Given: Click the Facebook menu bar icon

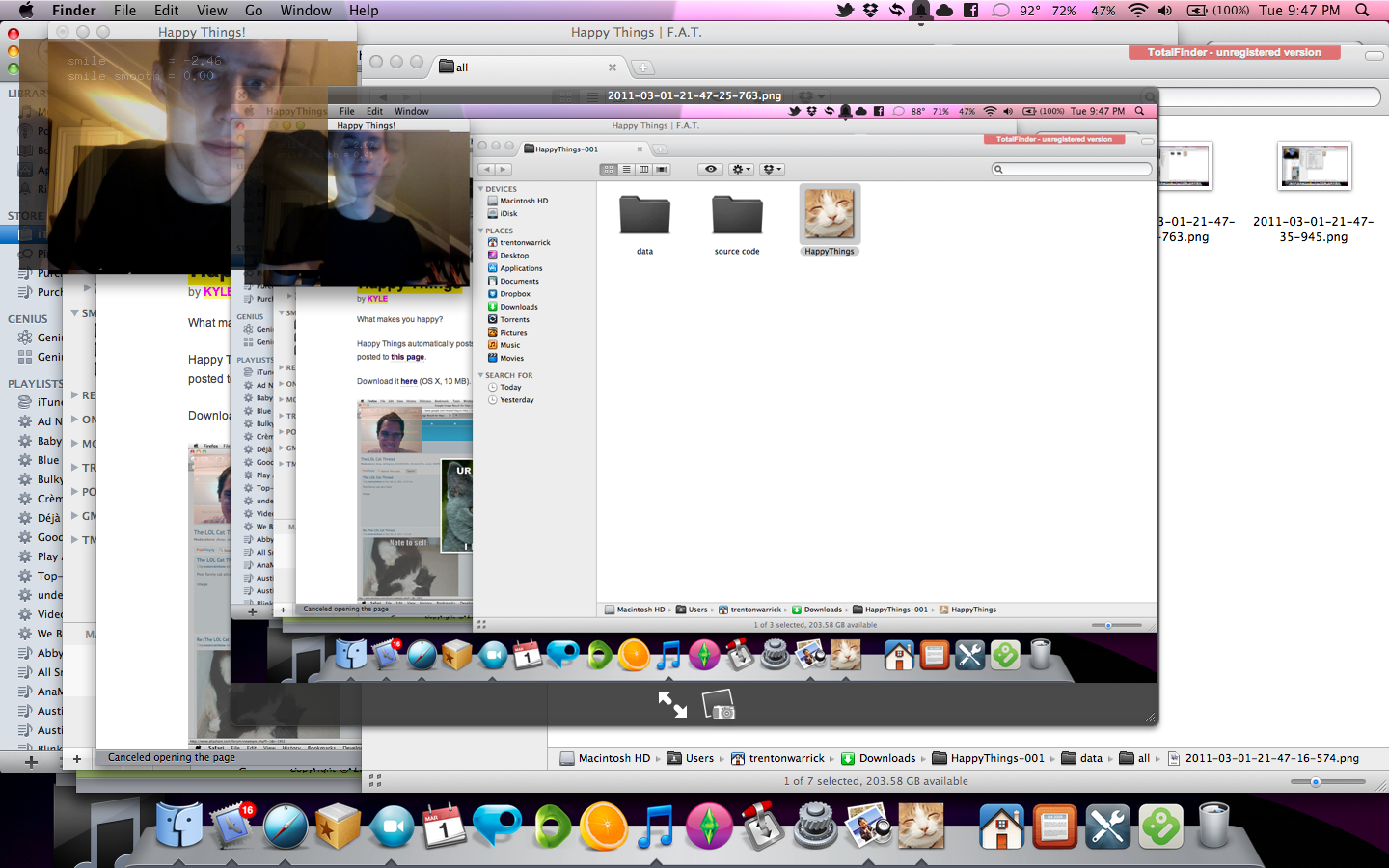Looking at the screenshot, I should [x=970, y=11].
